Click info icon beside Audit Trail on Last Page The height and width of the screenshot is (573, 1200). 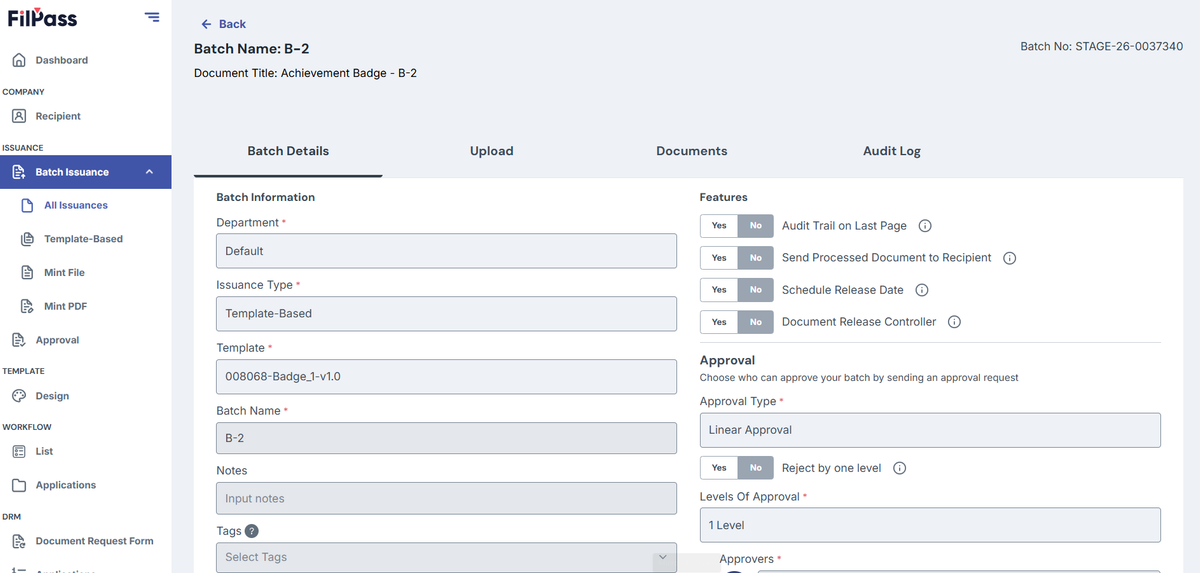(x=925, y=226)
